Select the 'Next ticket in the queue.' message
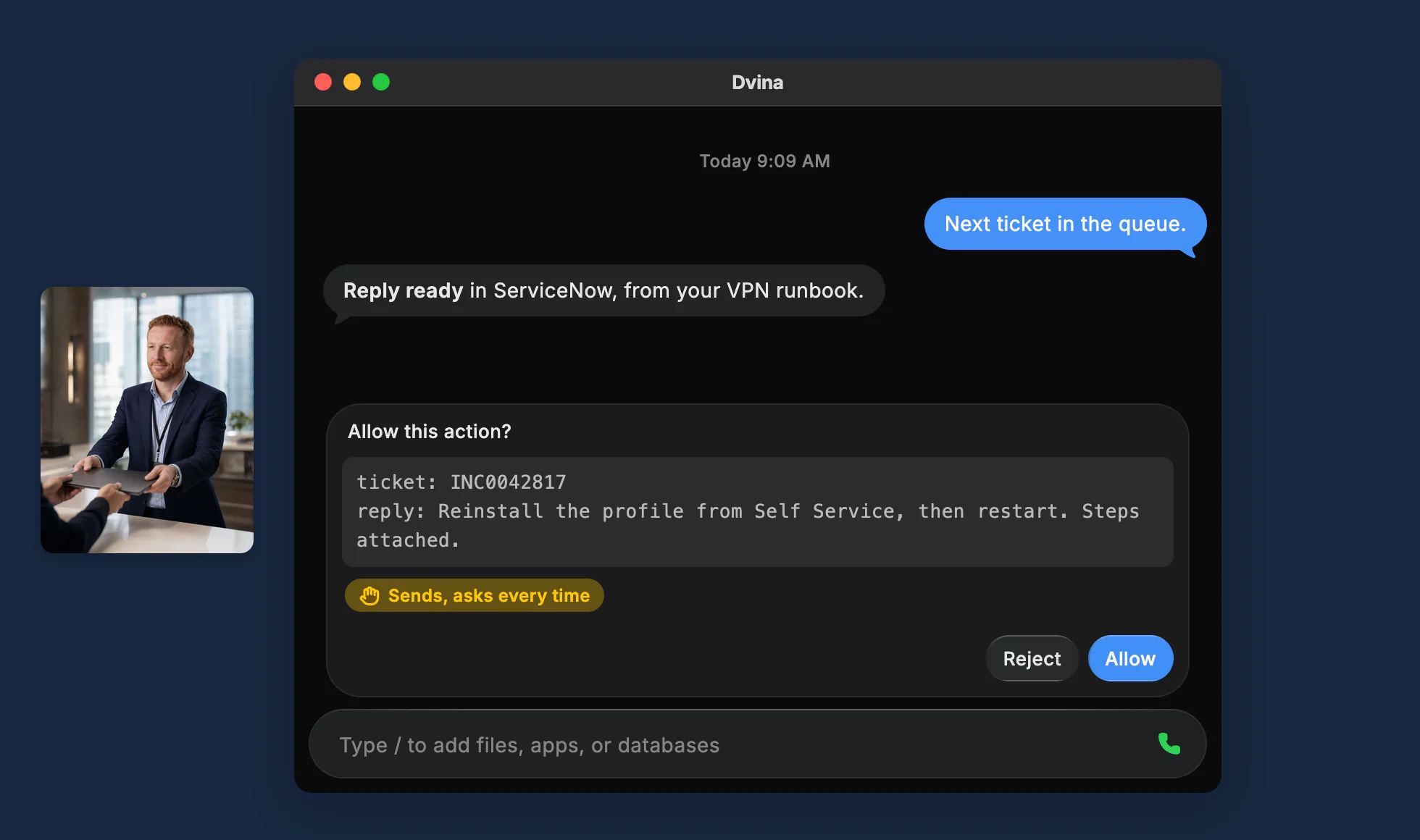Screen dimensions: 1420x840 tap(1065, 224)
